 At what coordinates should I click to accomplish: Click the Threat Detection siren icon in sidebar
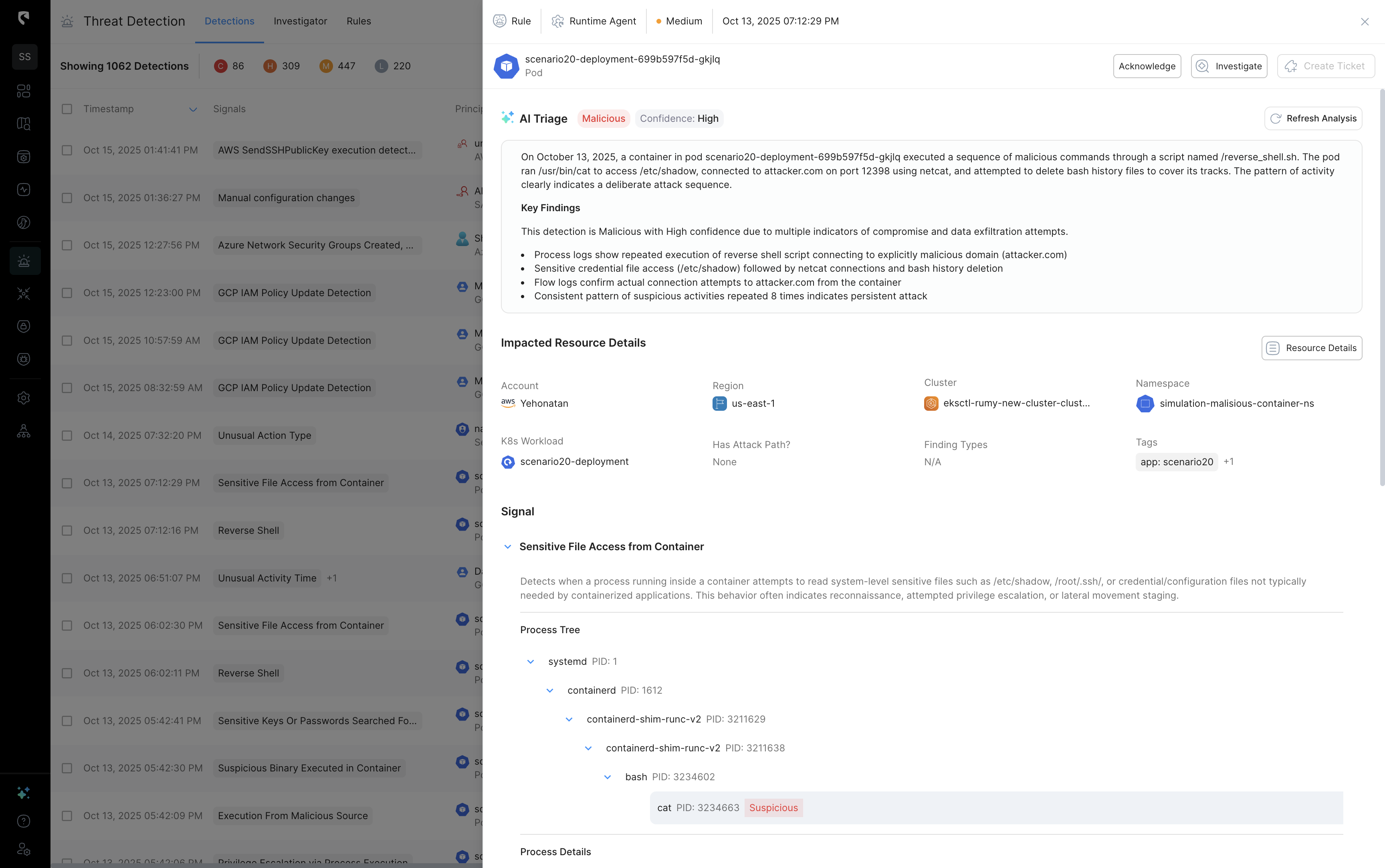pos(24,261)
